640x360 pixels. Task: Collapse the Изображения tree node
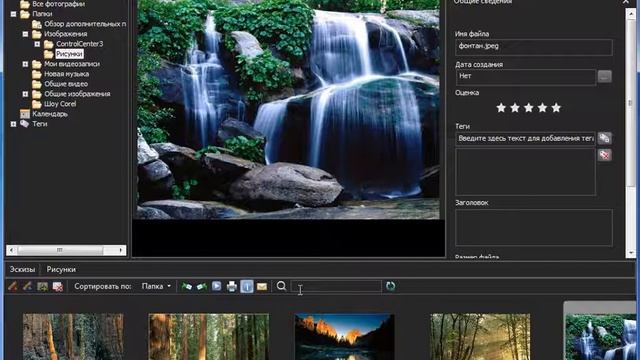click(x=25, y=34)
